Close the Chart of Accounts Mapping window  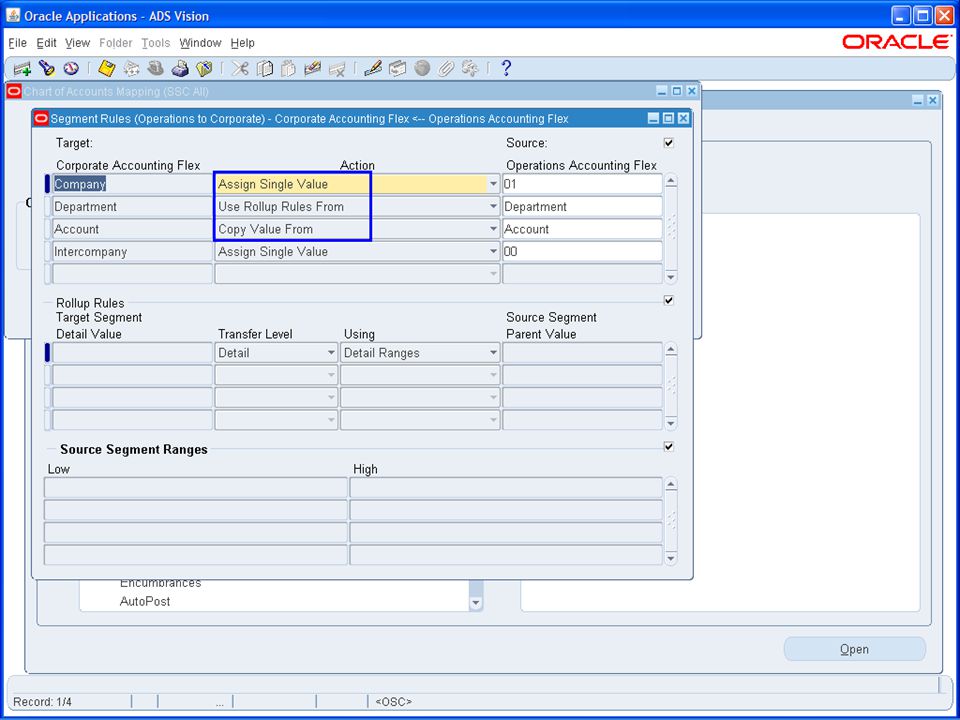click(692, 91)
